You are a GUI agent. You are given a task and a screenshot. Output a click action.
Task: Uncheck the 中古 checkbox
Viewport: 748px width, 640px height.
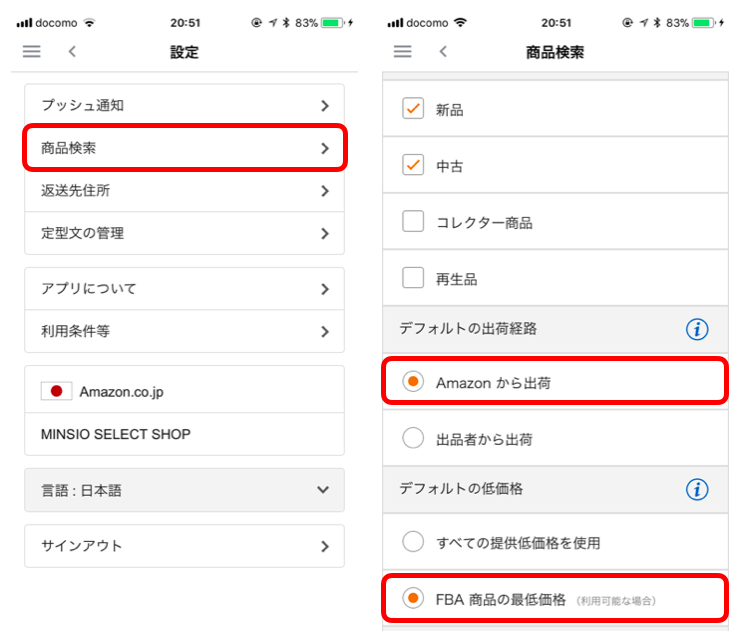tap(413, 165)
